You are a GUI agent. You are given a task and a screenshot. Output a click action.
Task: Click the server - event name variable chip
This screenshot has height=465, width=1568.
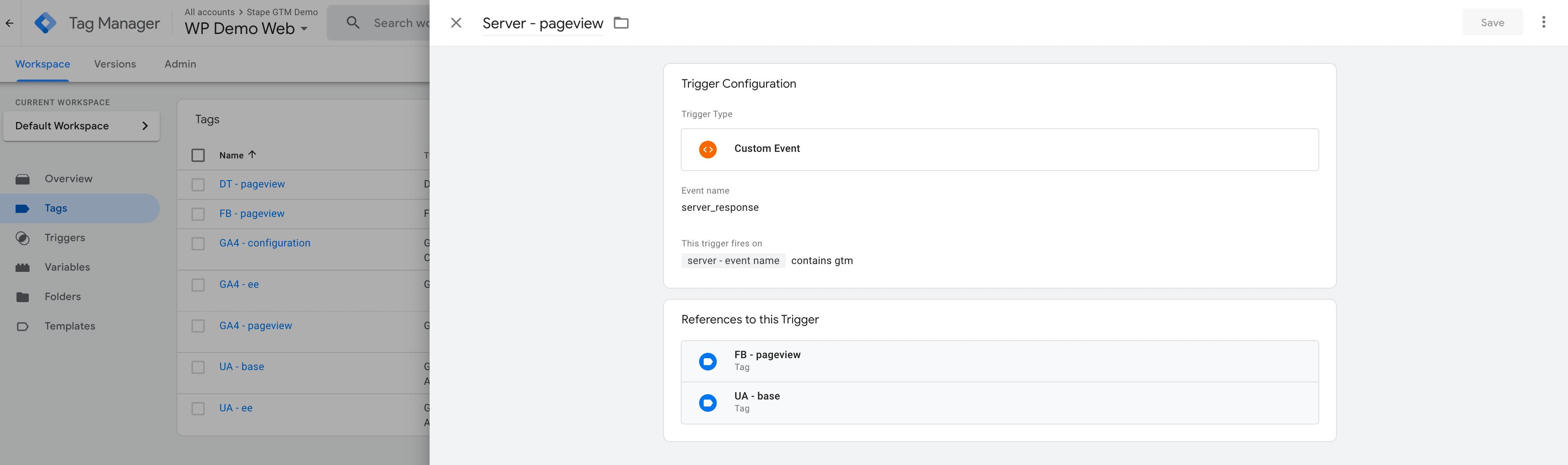[x=733, y=260]
